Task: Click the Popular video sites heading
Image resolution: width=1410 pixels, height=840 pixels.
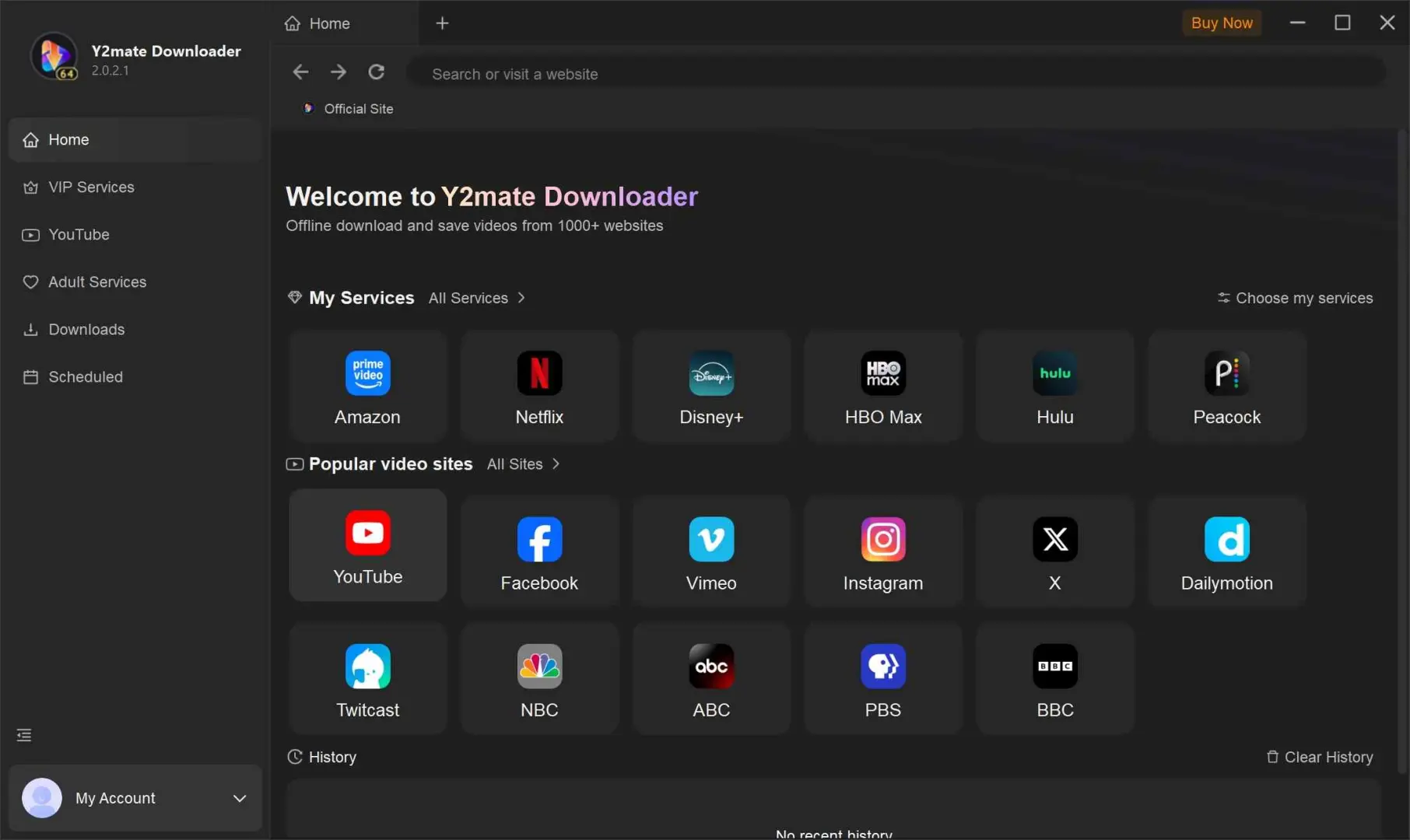Action: pos(391,464)
